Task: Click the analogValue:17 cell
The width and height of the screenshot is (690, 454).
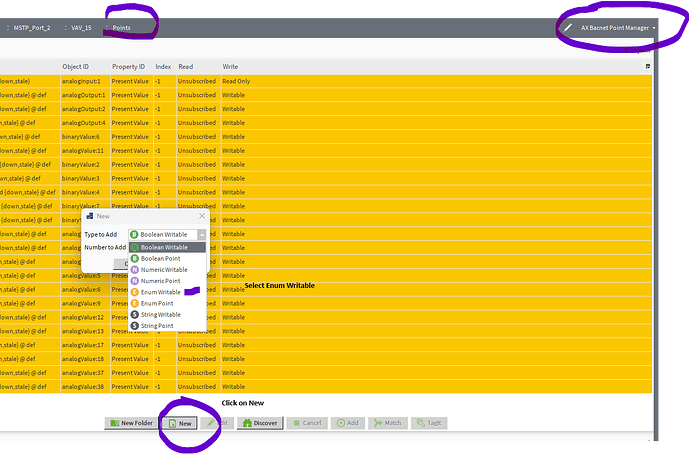Action: point(83,345)
